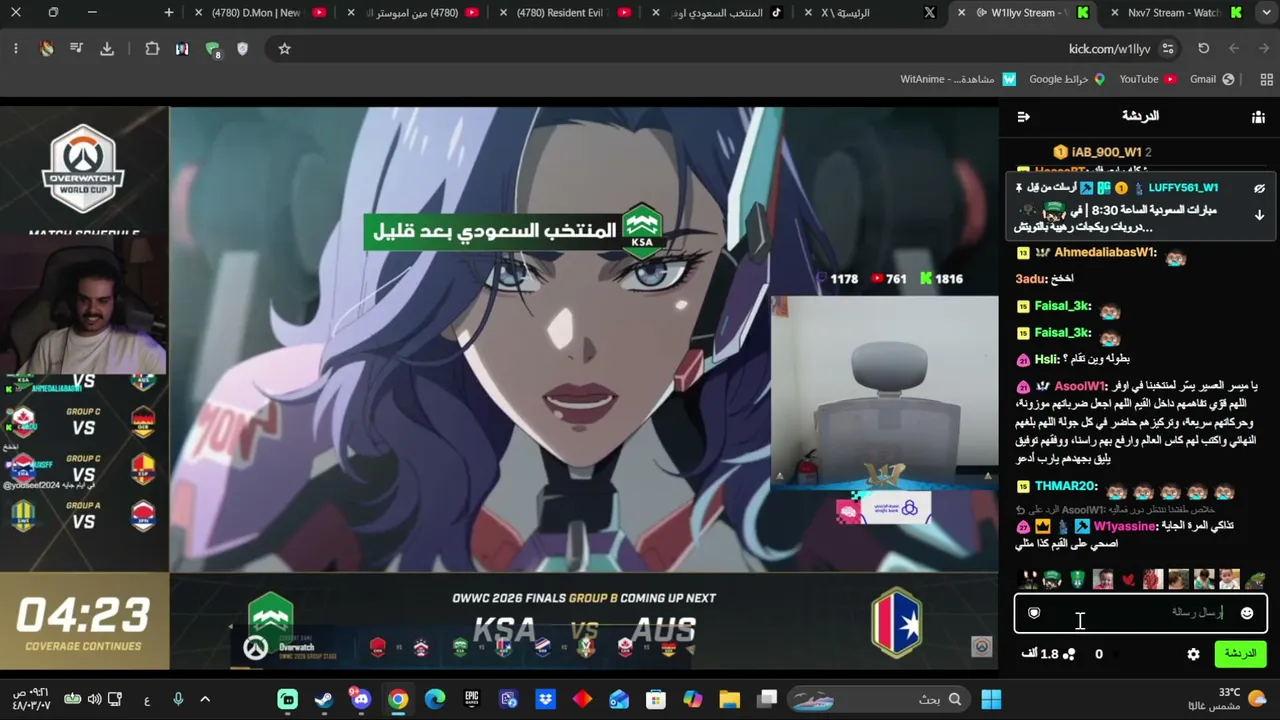Open the emoji picker in chat input
The width and height of the screenshot is (1280, 720).
pos(1247,613)
